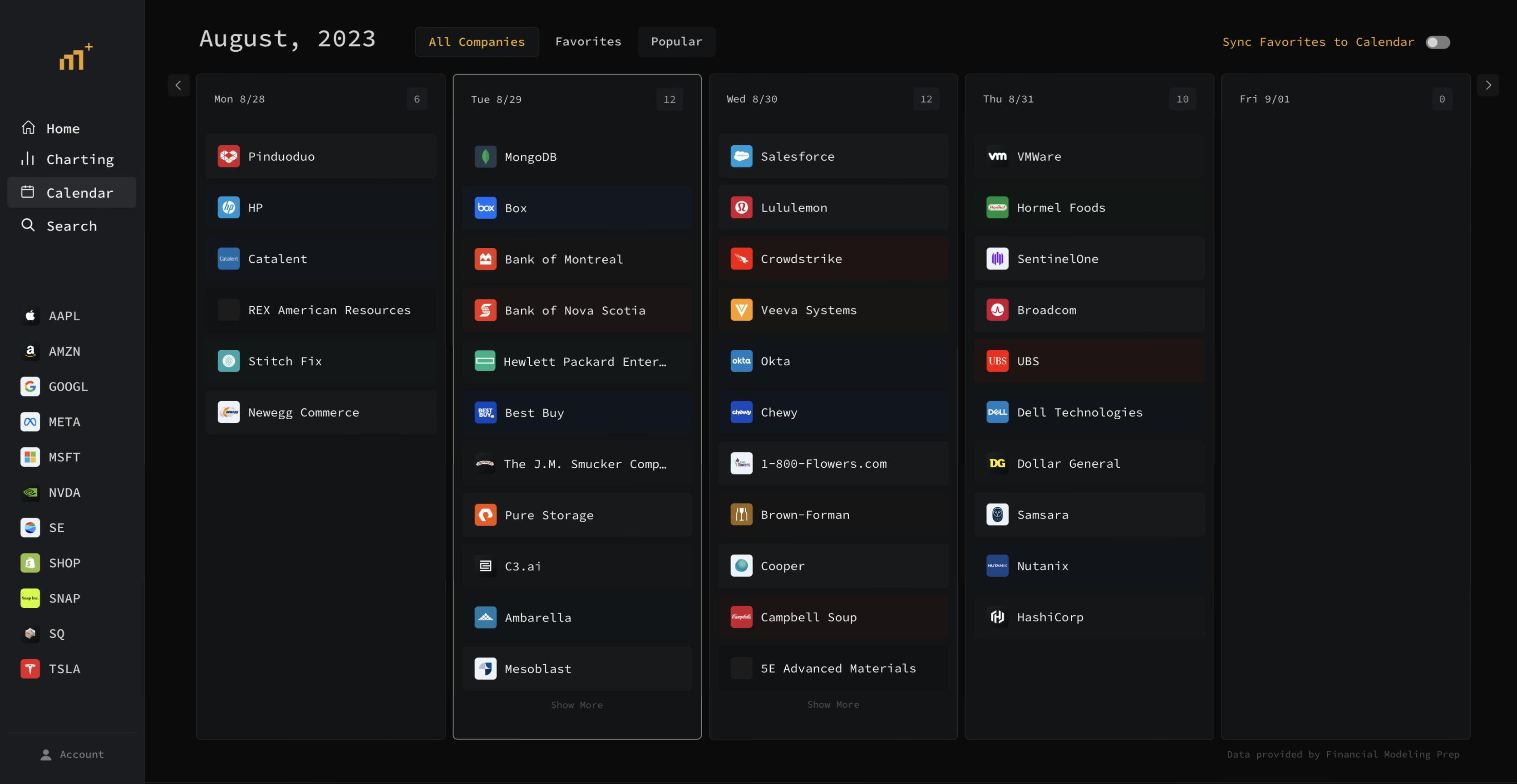Screen dimensions: 1517x784
Task: Open C3.ai earnings entry
Action: coord(577,567)
